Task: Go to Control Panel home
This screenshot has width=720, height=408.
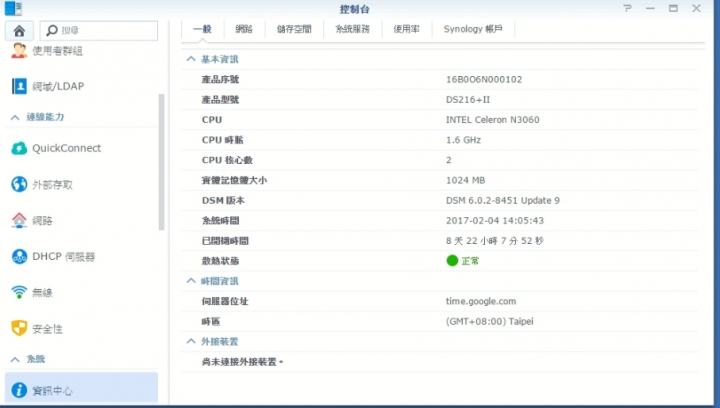Action: [19, 31]
